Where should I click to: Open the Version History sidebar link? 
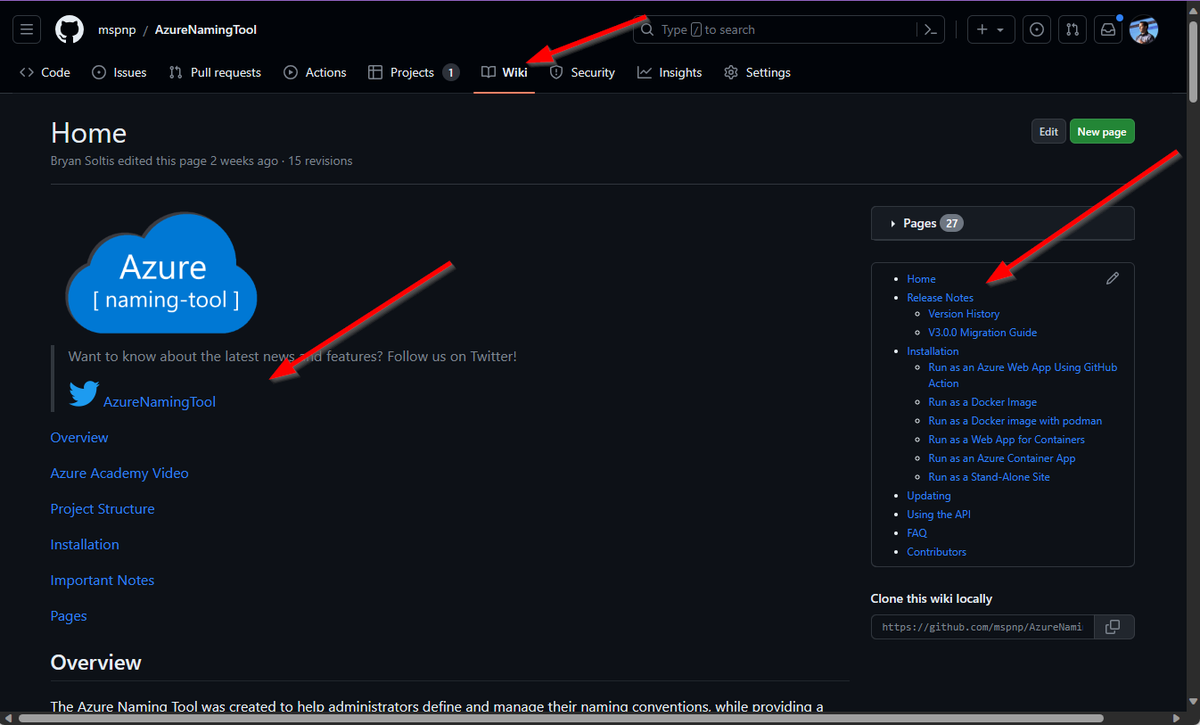pyautogui.click(x=964, y=314)
